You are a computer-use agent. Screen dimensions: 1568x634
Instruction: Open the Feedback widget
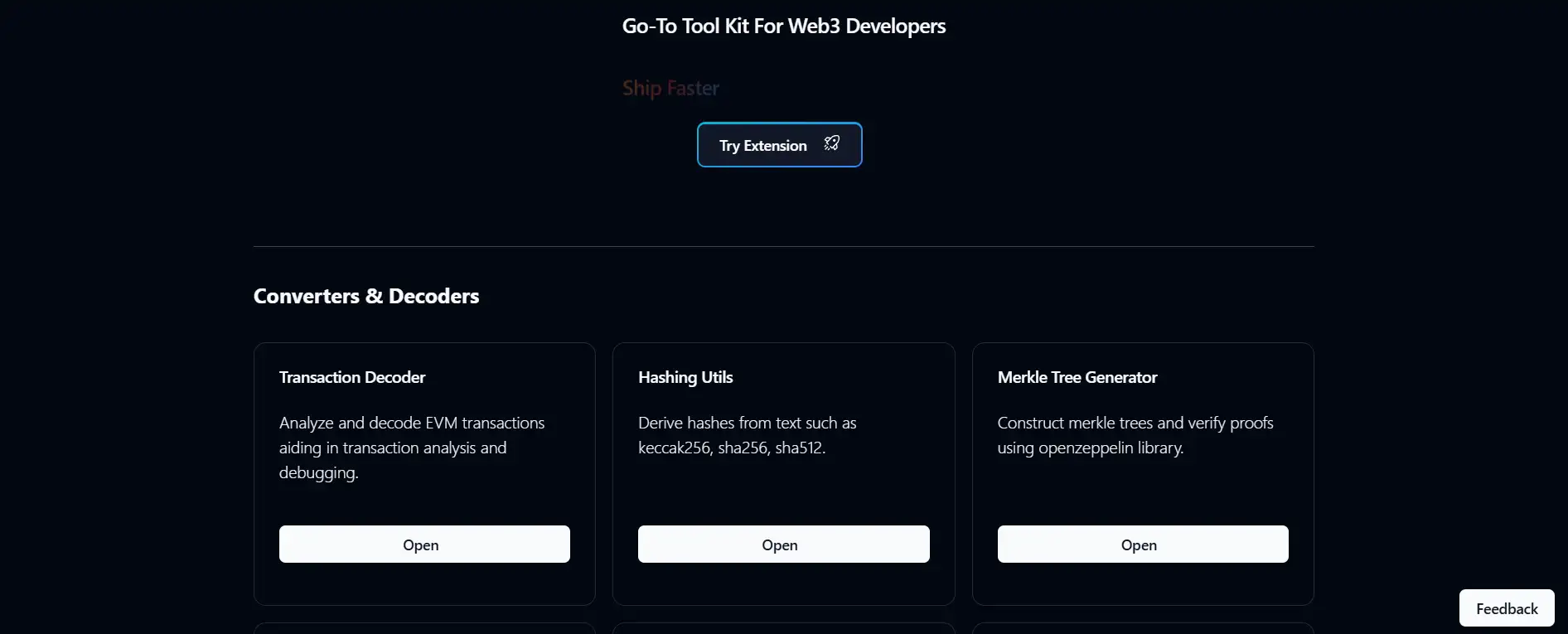[x=1506, y=608]
